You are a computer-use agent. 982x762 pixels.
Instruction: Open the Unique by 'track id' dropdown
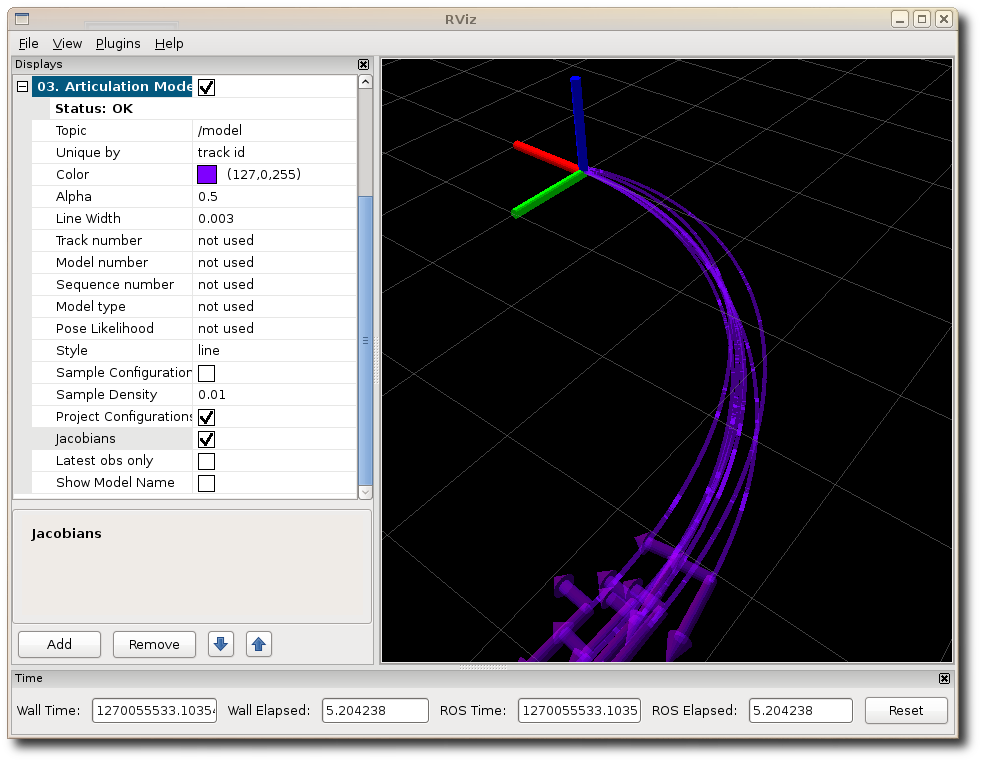tap(272, 152)
